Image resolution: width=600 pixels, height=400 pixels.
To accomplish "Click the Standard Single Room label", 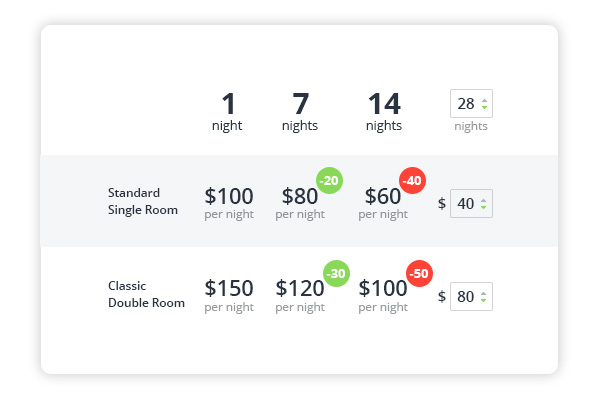I will pos(142,201).
